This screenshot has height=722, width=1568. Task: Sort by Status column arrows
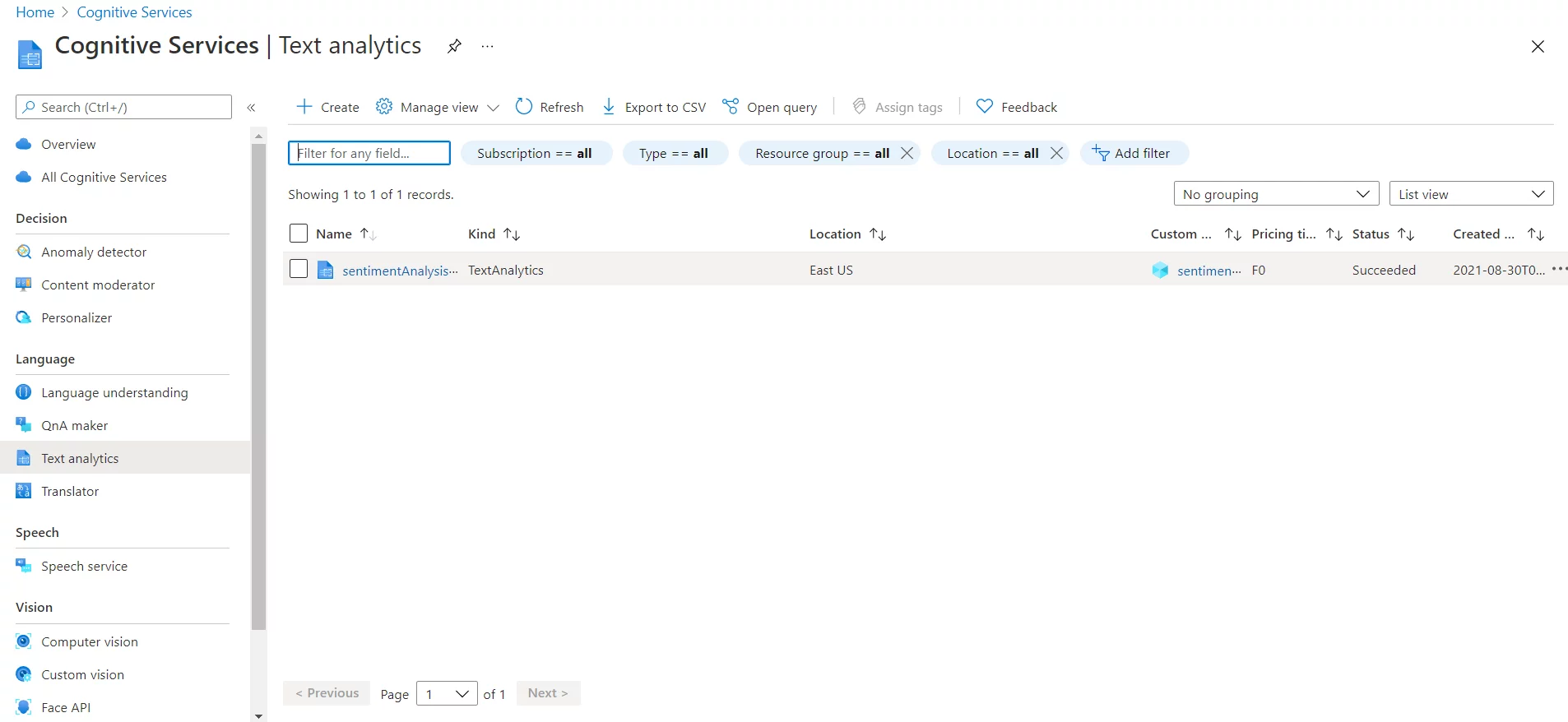(1406, 234)
